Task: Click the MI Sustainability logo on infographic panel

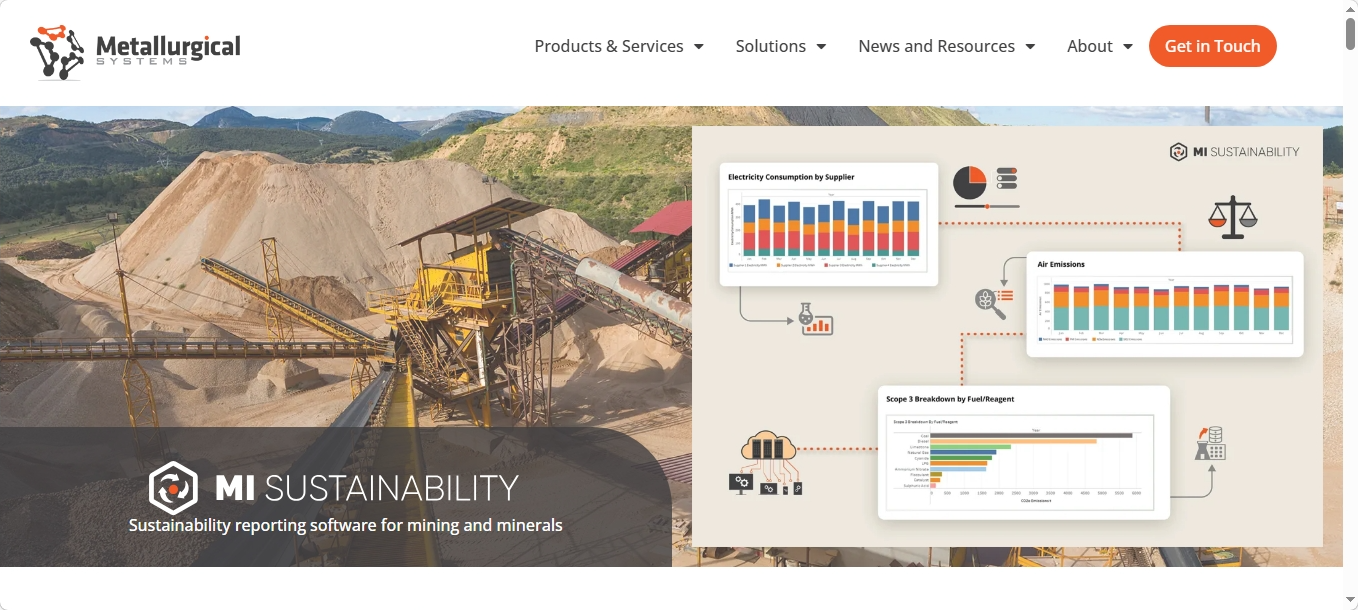Action: coord(1235,152)
